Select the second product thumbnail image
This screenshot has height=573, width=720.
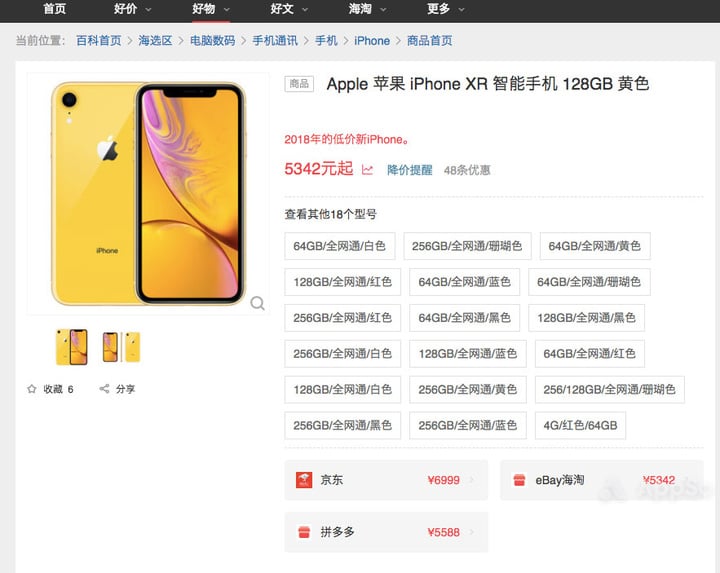pyautogui.click(x=122, y=348)
